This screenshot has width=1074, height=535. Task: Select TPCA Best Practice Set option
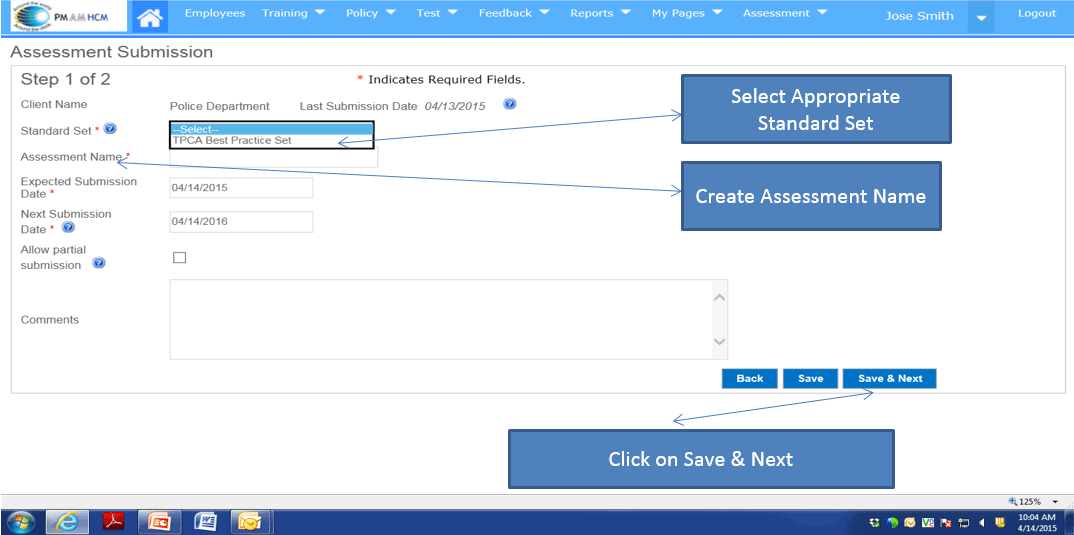pyautogui.click(x=232, y=141)
